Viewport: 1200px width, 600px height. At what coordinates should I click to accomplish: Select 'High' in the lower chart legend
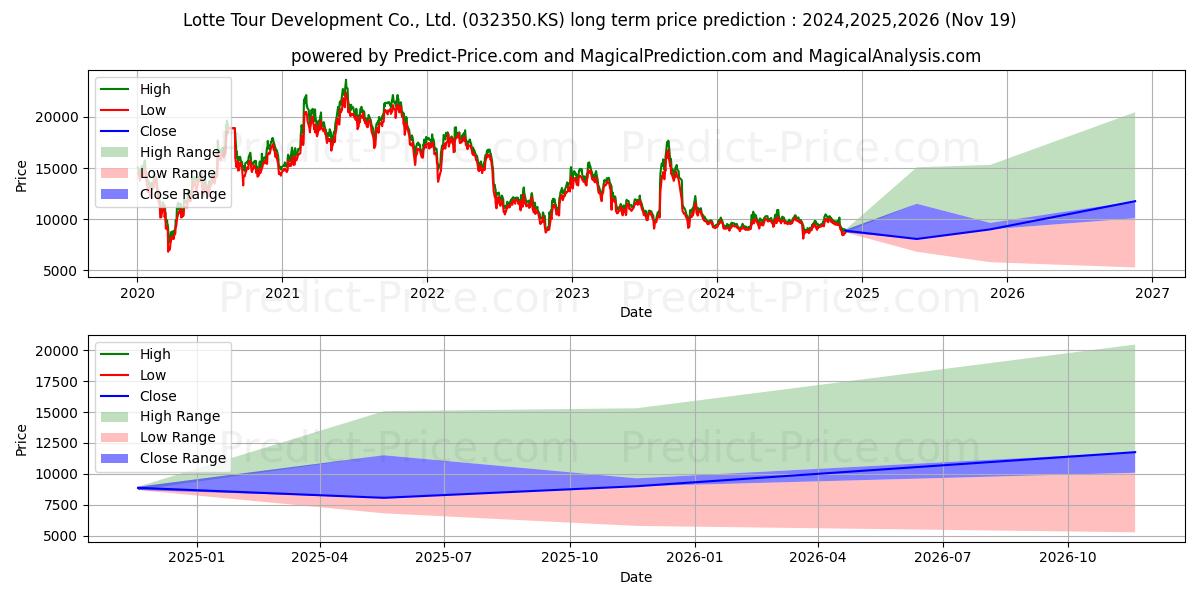155,354
